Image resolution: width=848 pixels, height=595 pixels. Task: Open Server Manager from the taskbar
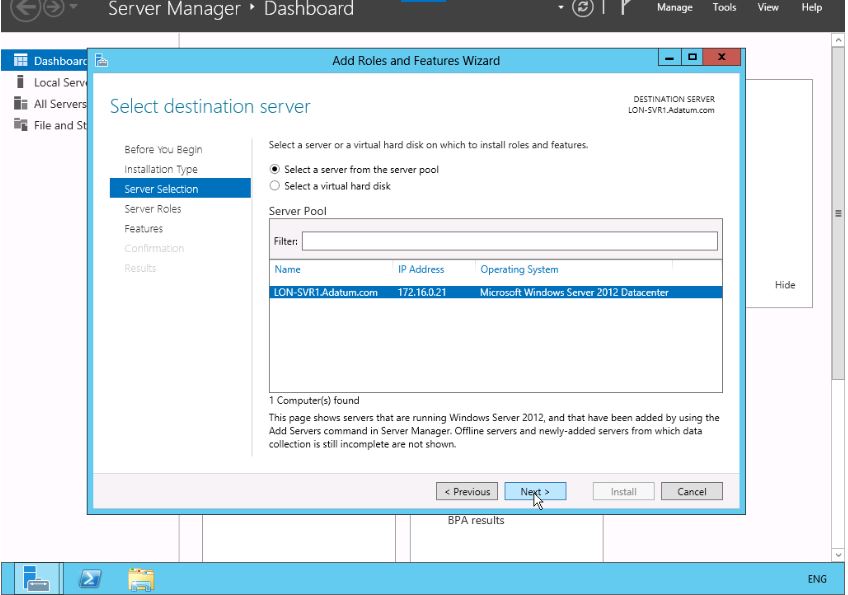[35, 578]
